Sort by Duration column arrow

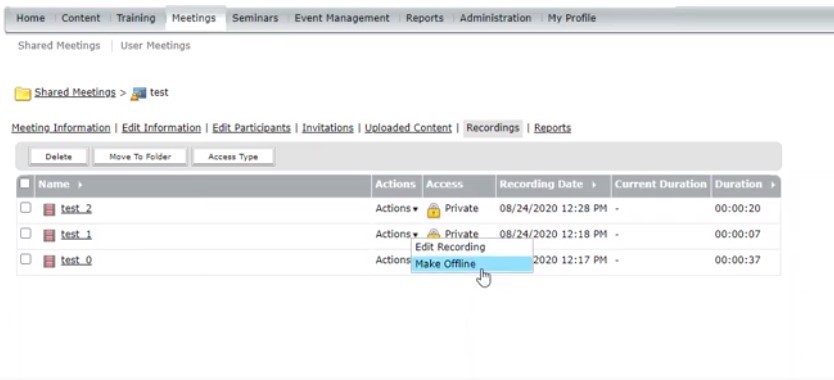(772, 185)
